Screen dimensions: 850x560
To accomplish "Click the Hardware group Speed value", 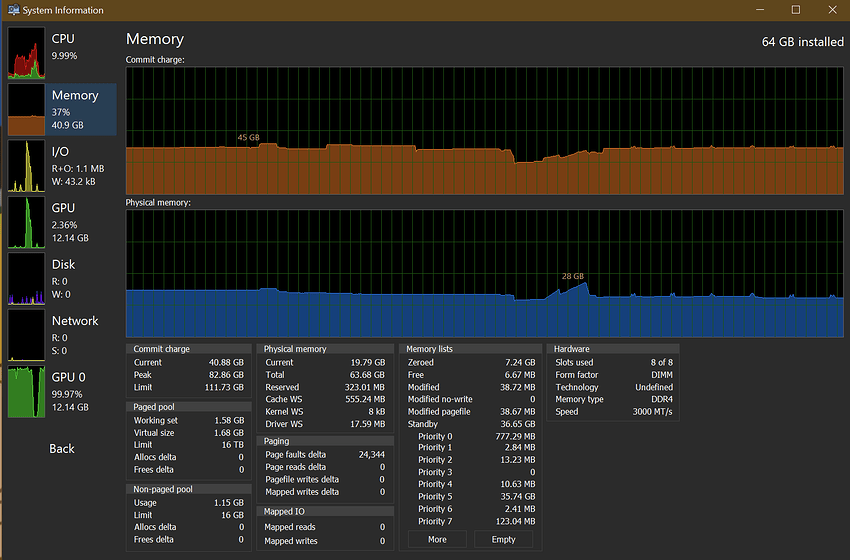I will point(655,412).
